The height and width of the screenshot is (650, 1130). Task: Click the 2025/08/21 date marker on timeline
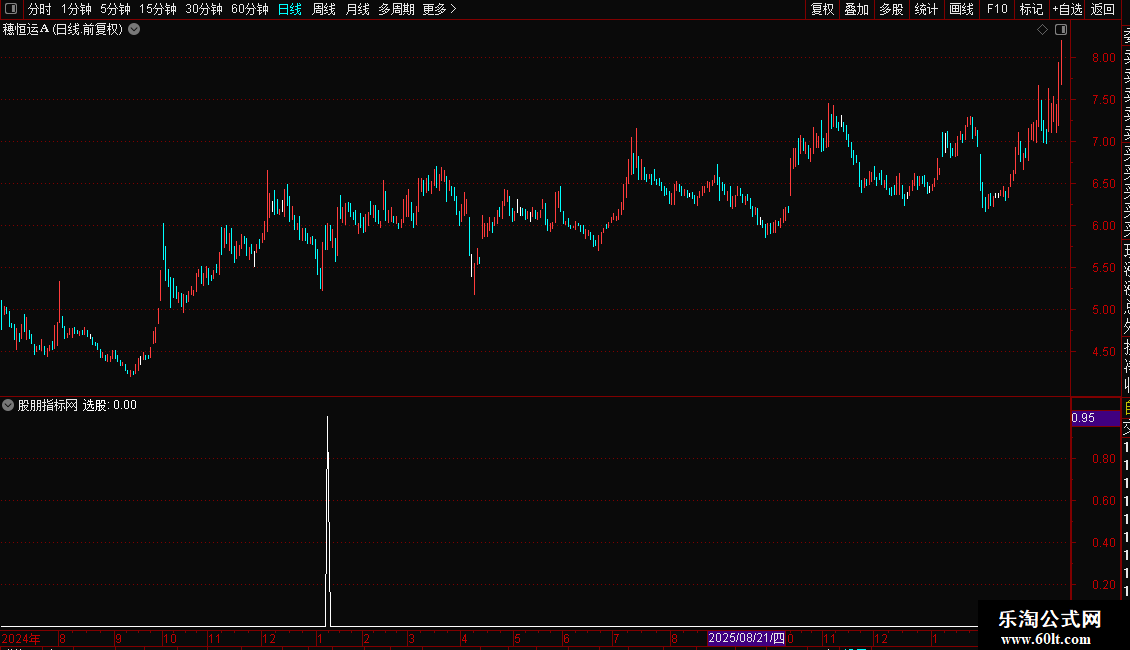pyautogui.click(x=746, y=638)
